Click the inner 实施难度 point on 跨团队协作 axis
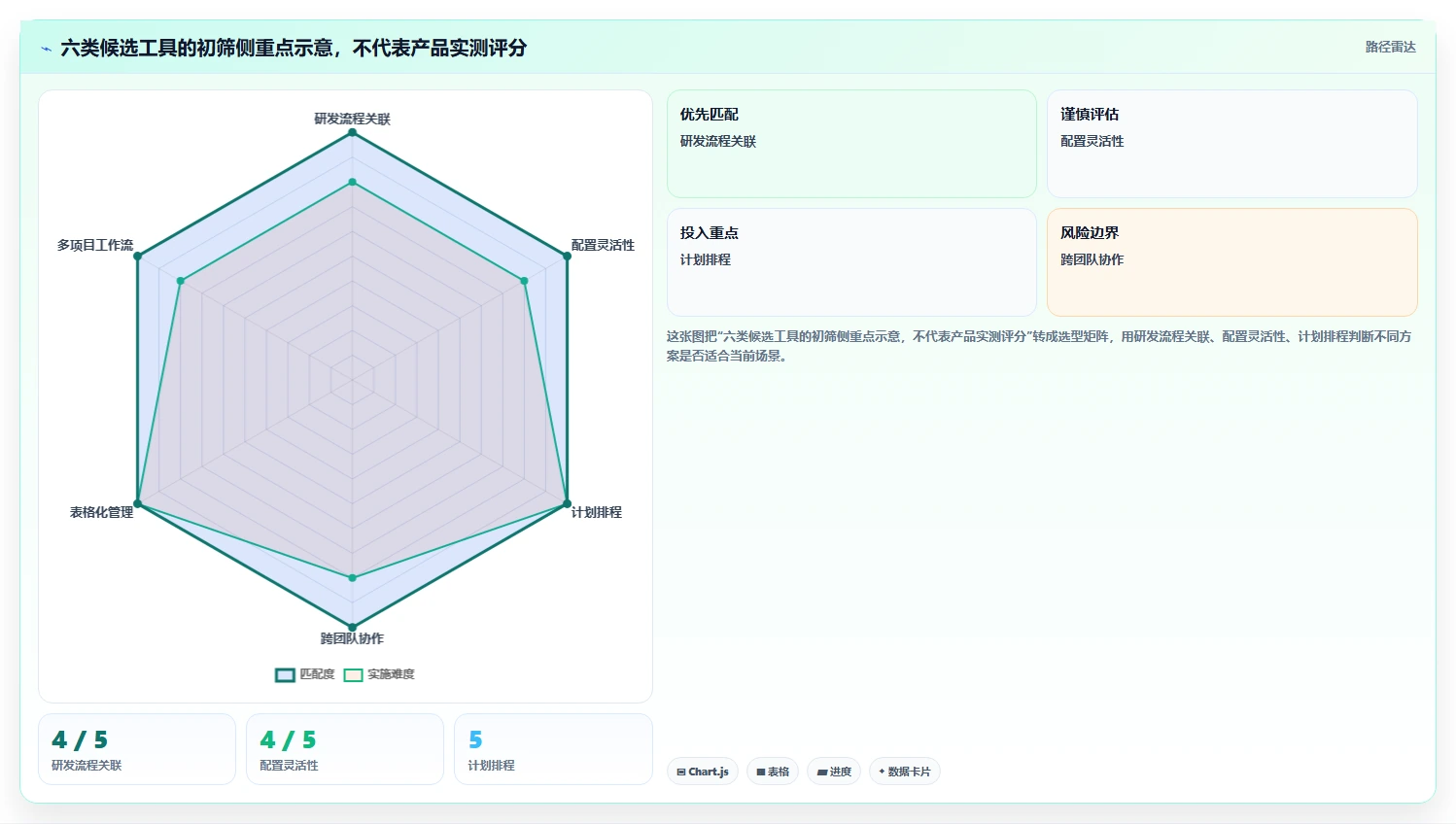Viewport: 1456px width, 824px height. coord(352,578)
